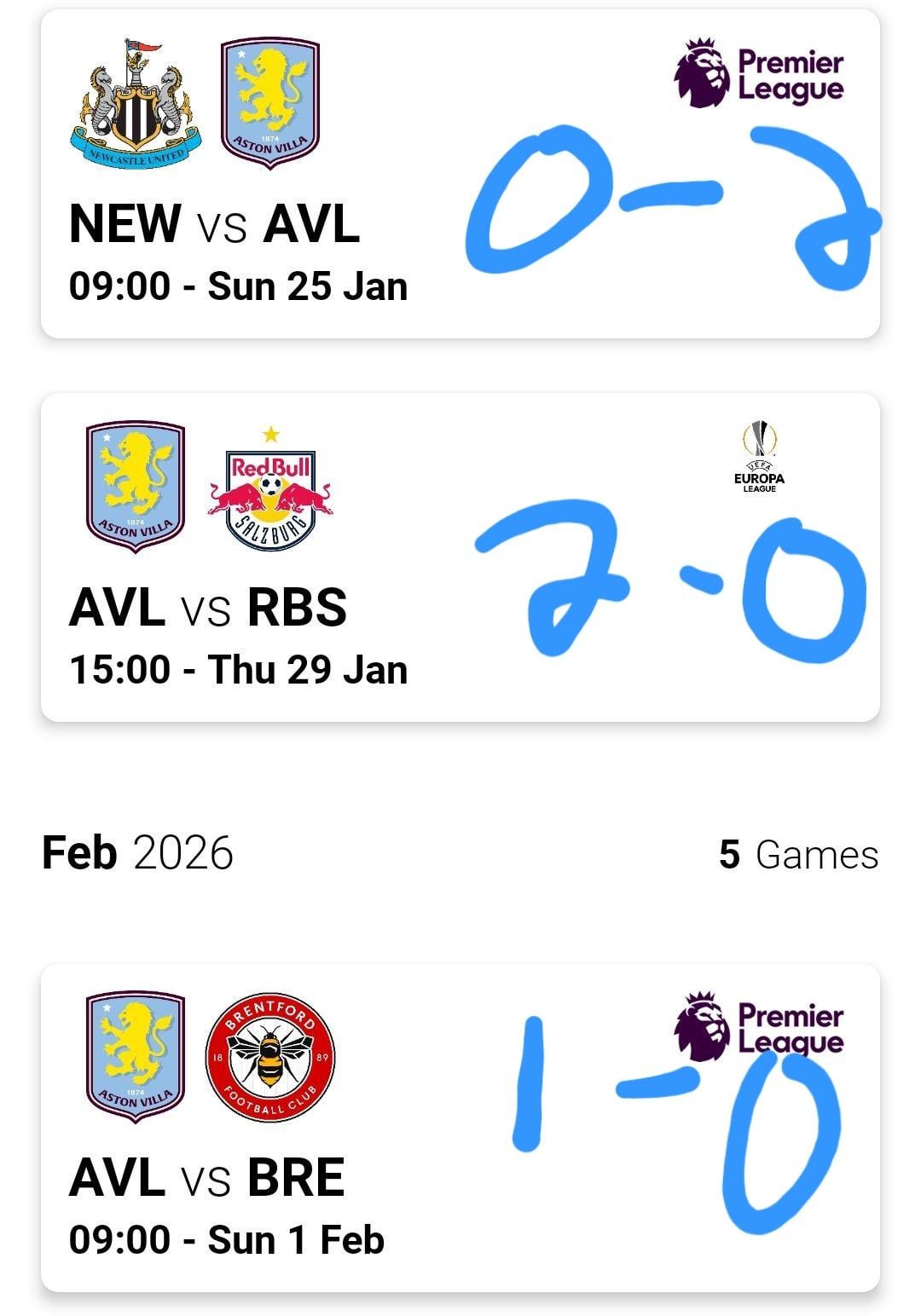Tap the Brentford Football Club bee crest

pos(270,1058)
